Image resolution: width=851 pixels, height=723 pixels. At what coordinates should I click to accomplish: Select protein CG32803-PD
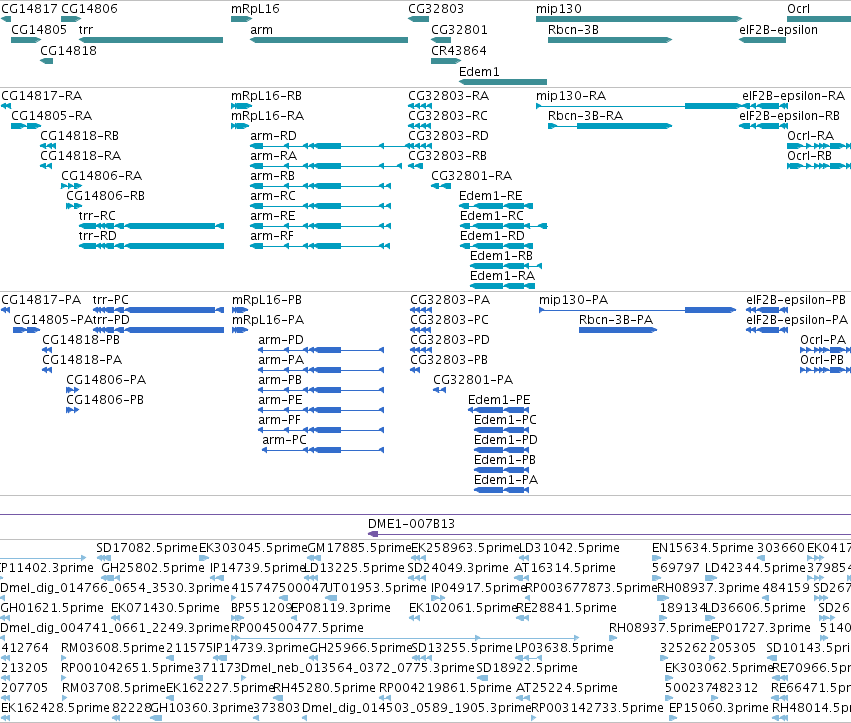421,350
